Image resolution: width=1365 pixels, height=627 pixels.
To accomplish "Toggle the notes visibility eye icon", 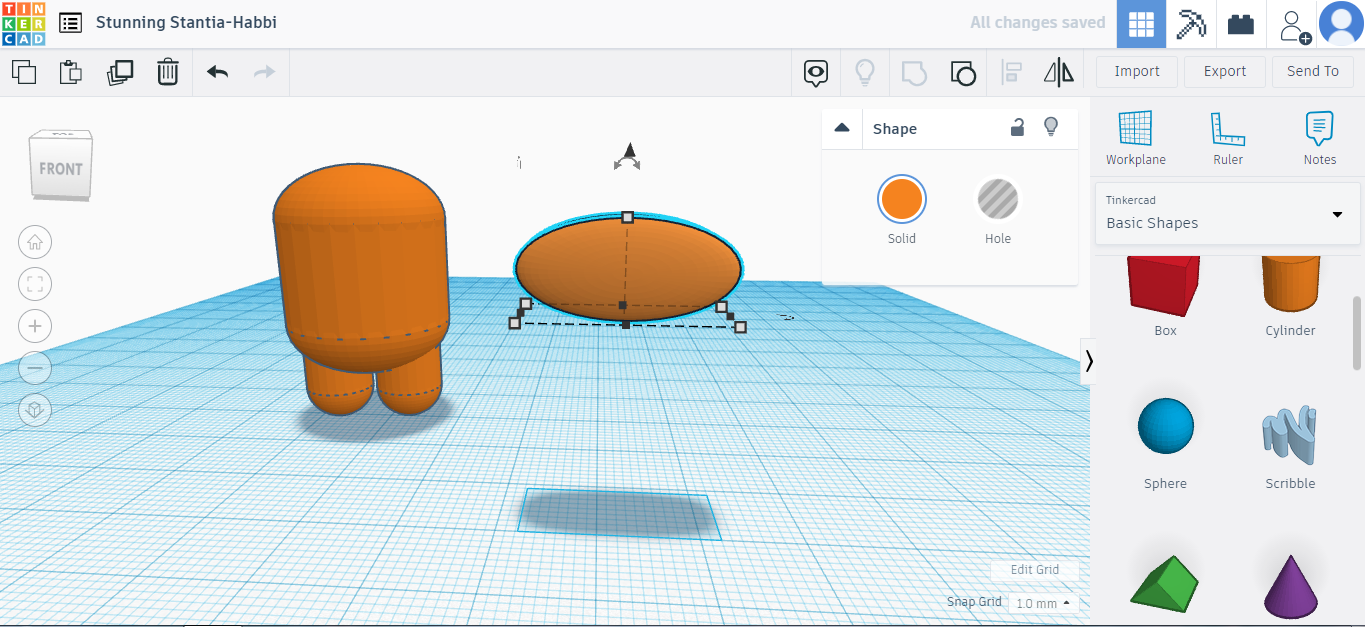I will [817, 72].
